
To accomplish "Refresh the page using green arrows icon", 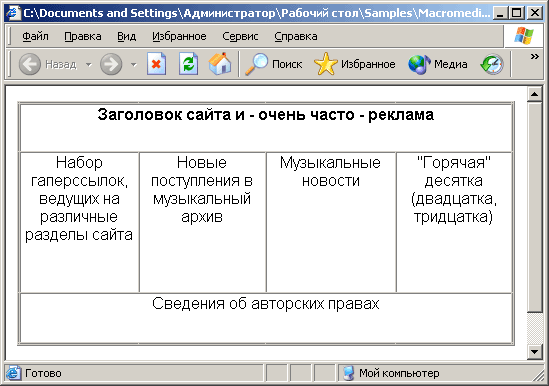I will [x=188, y=64].
